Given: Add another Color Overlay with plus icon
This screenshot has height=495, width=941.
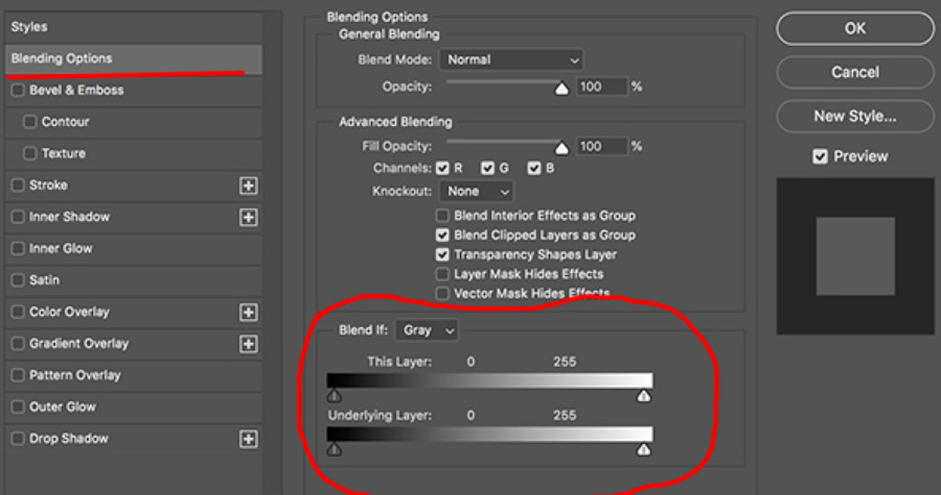Looking at the screenshot, I should (x=248, y=312).
